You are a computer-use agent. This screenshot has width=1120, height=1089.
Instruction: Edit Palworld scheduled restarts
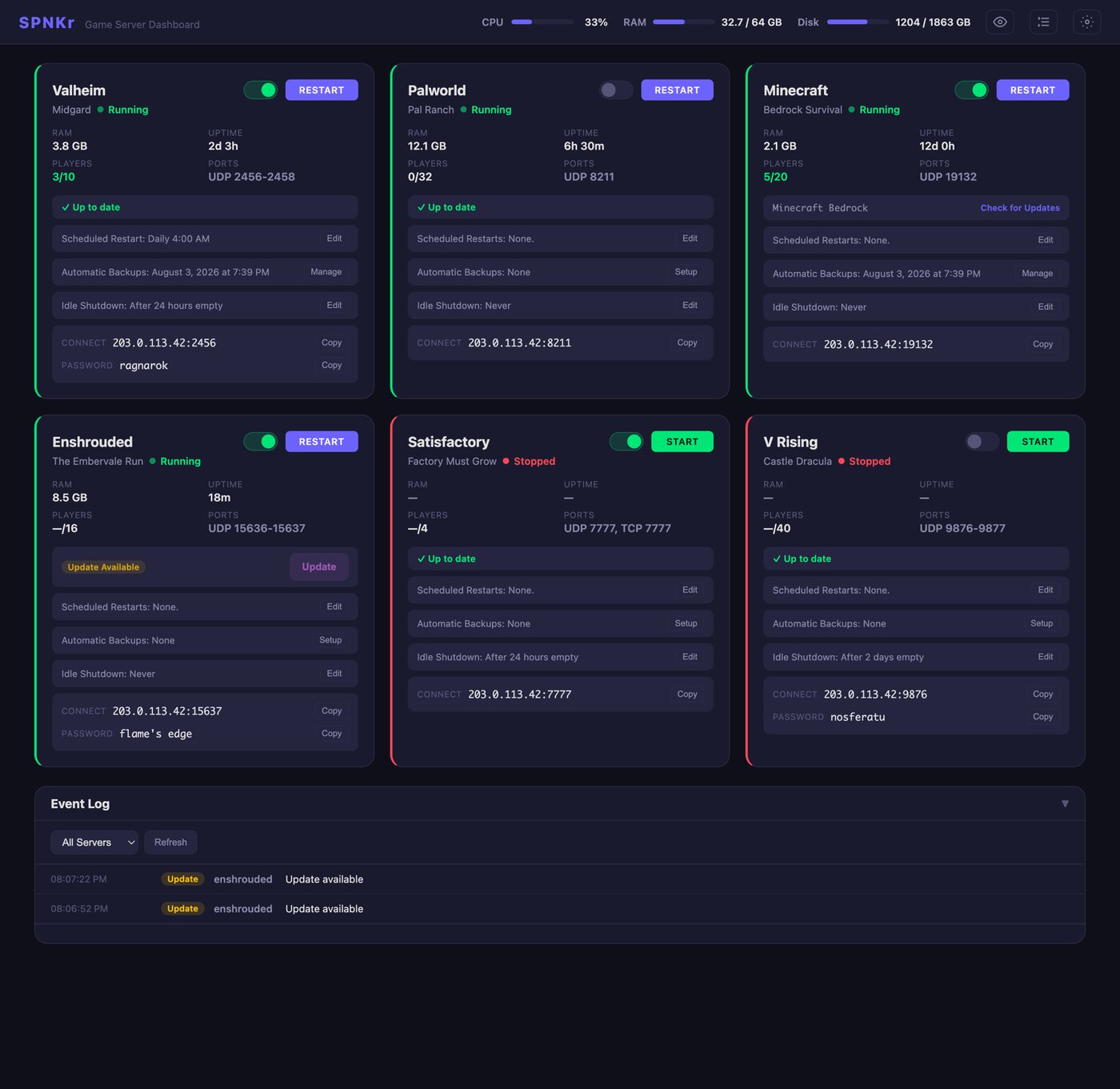[x=690, y=238]
